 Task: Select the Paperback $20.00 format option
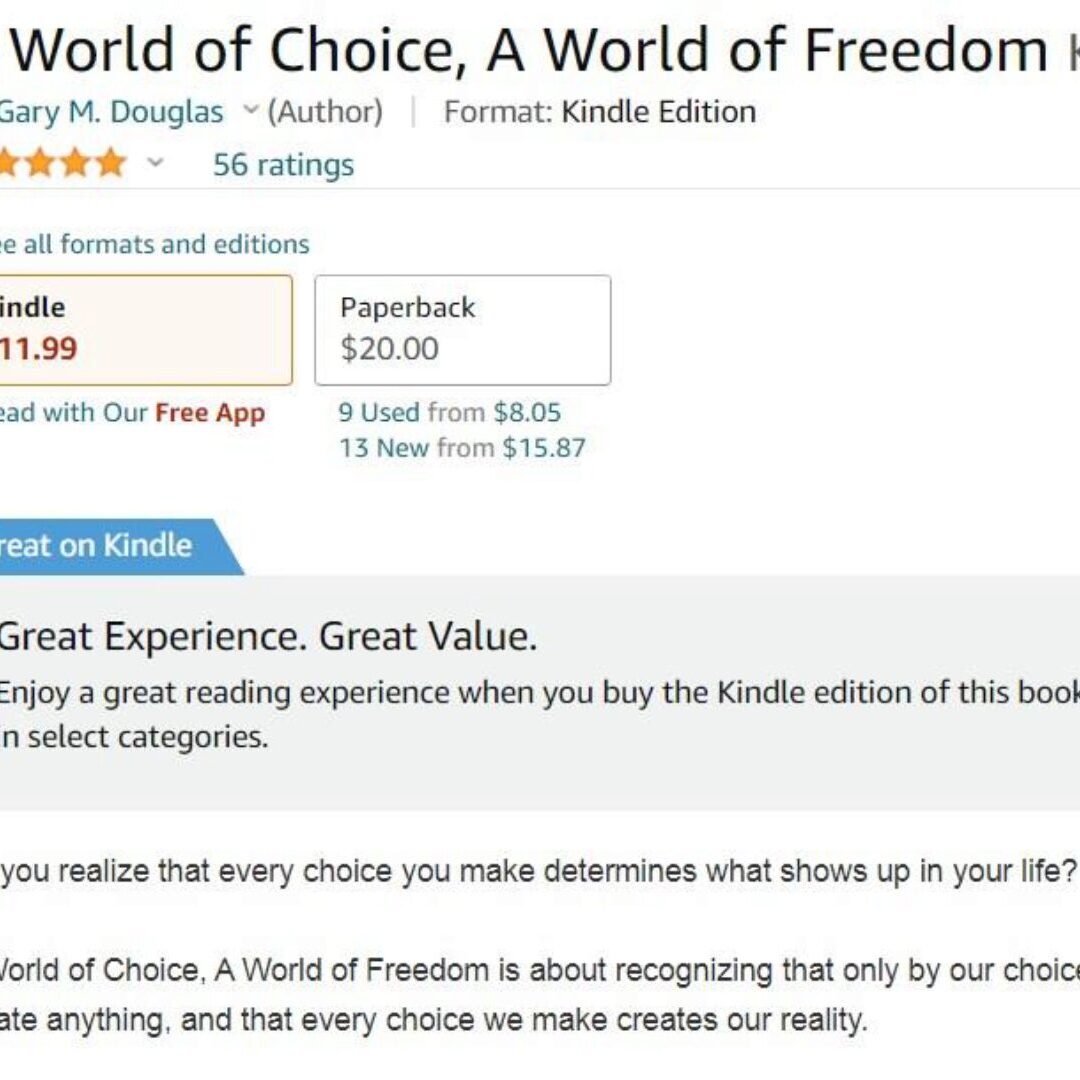click(x=462, y=329)
